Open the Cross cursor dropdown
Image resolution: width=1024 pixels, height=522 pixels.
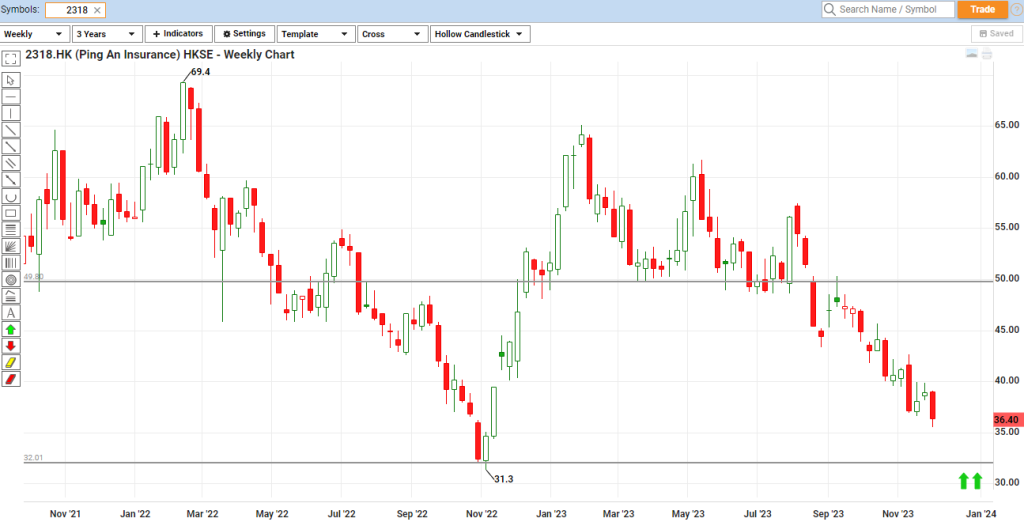click(x=392, y=34)
